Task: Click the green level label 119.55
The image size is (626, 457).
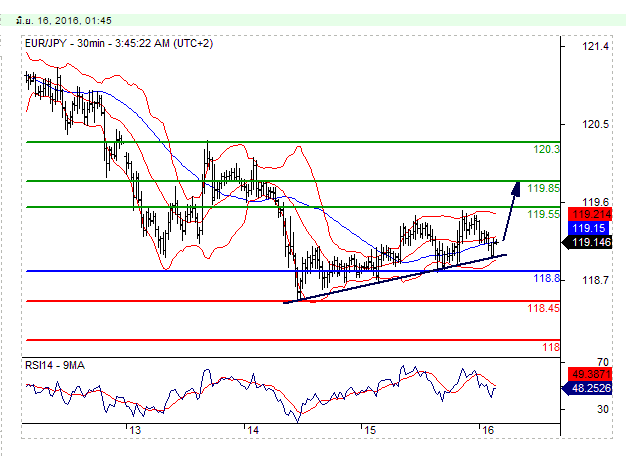Action: [x=543, y=214]
